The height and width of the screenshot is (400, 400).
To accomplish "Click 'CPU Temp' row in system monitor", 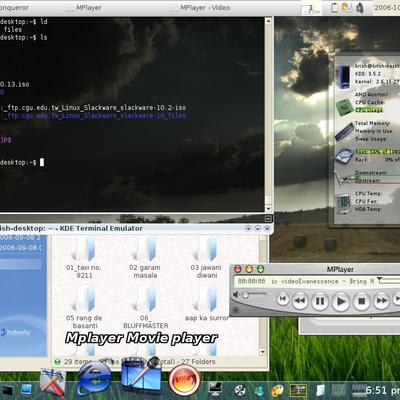I will click(368, 193).
